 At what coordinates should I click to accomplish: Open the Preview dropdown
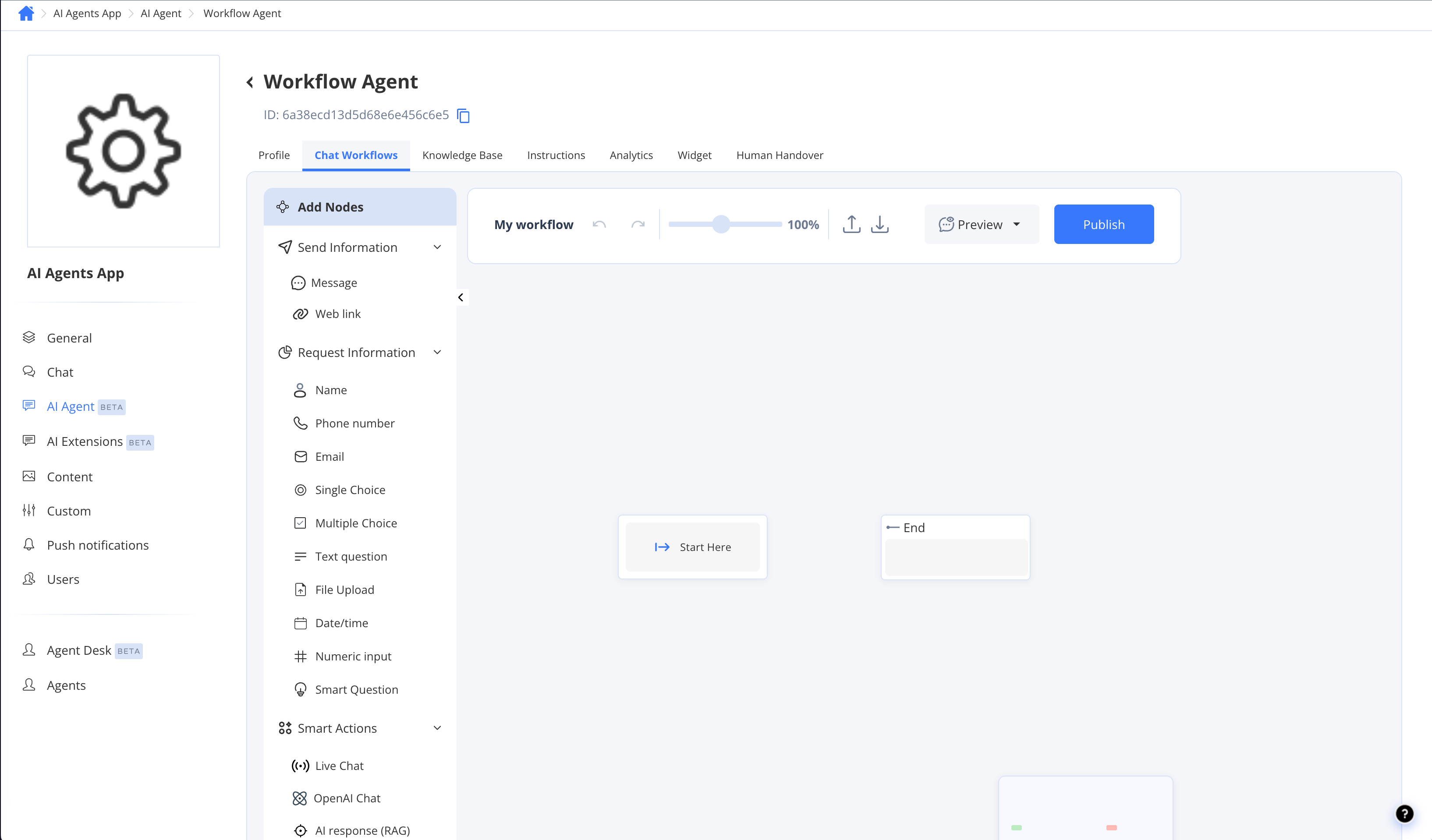pos(982,224)
